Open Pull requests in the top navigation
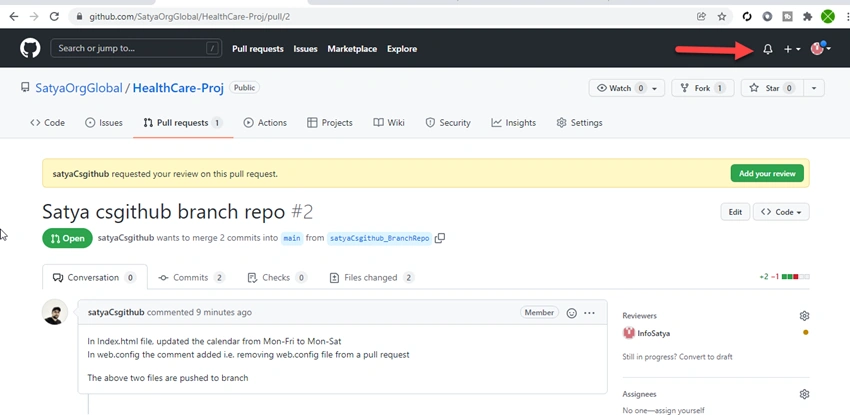 pos(257,49)
